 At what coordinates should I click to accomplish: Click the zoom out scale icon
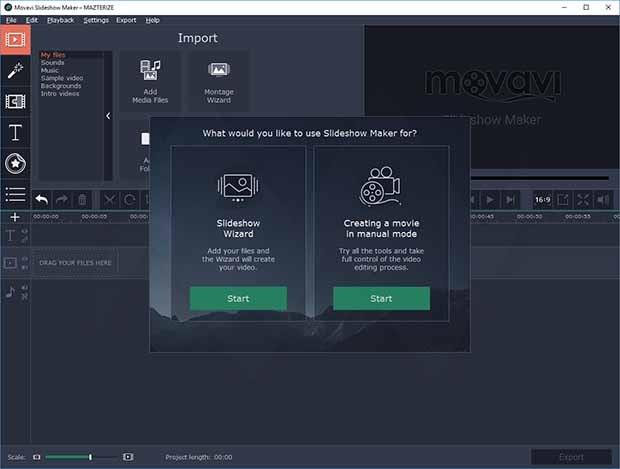pos(37,457)
